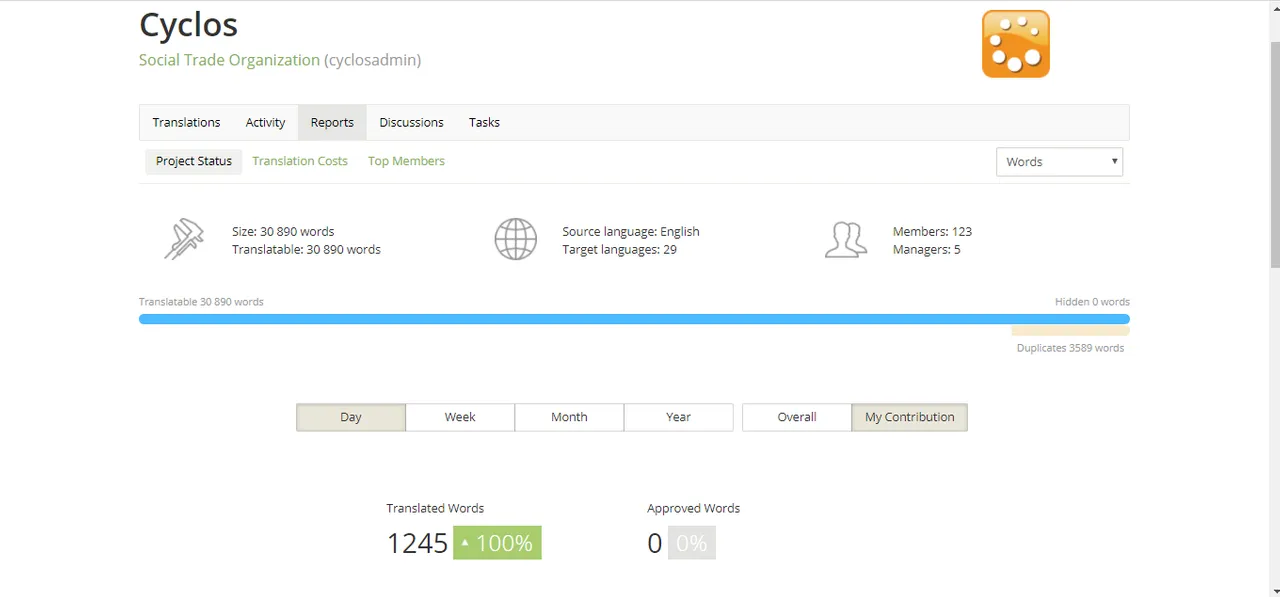This screenshot has width=1280, height=597.
Task: Click the 'Approved Words' heading
Action: click(x=693, y=508)
